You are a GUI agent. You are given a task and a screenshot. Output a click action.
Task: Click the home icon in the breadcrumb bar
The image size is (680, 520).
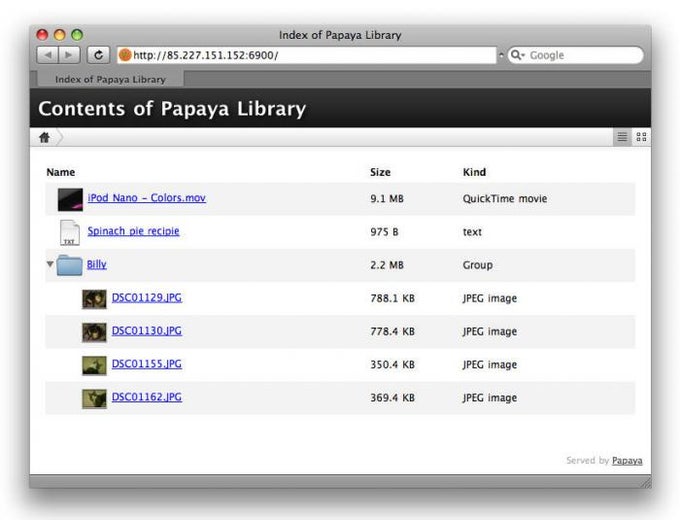click(44, 137)
